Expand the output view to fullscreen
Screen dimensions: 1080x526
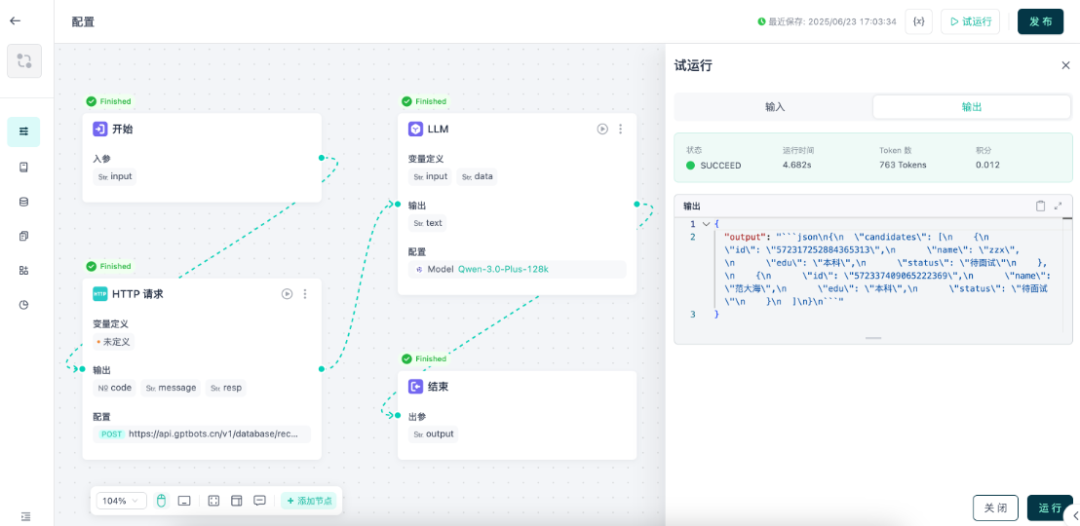tap(1059, 206)
